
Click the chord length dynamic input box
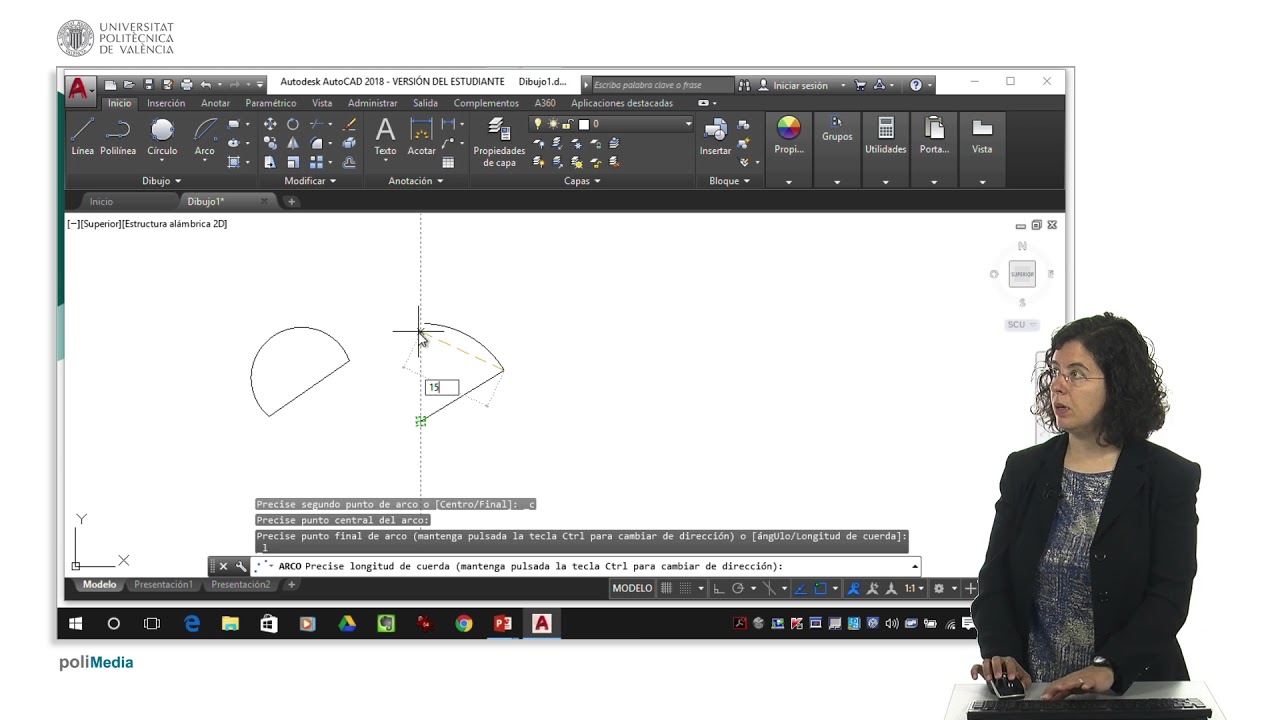(442, 387)
